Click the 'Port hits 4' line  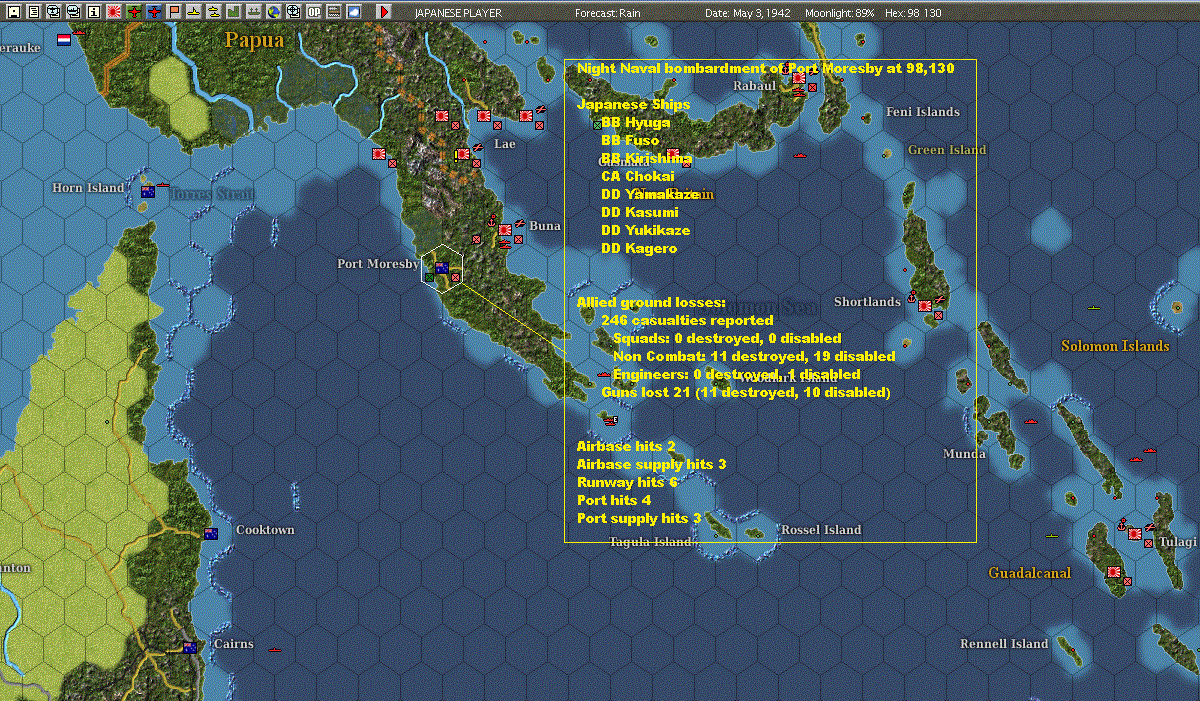coord(614,500)
